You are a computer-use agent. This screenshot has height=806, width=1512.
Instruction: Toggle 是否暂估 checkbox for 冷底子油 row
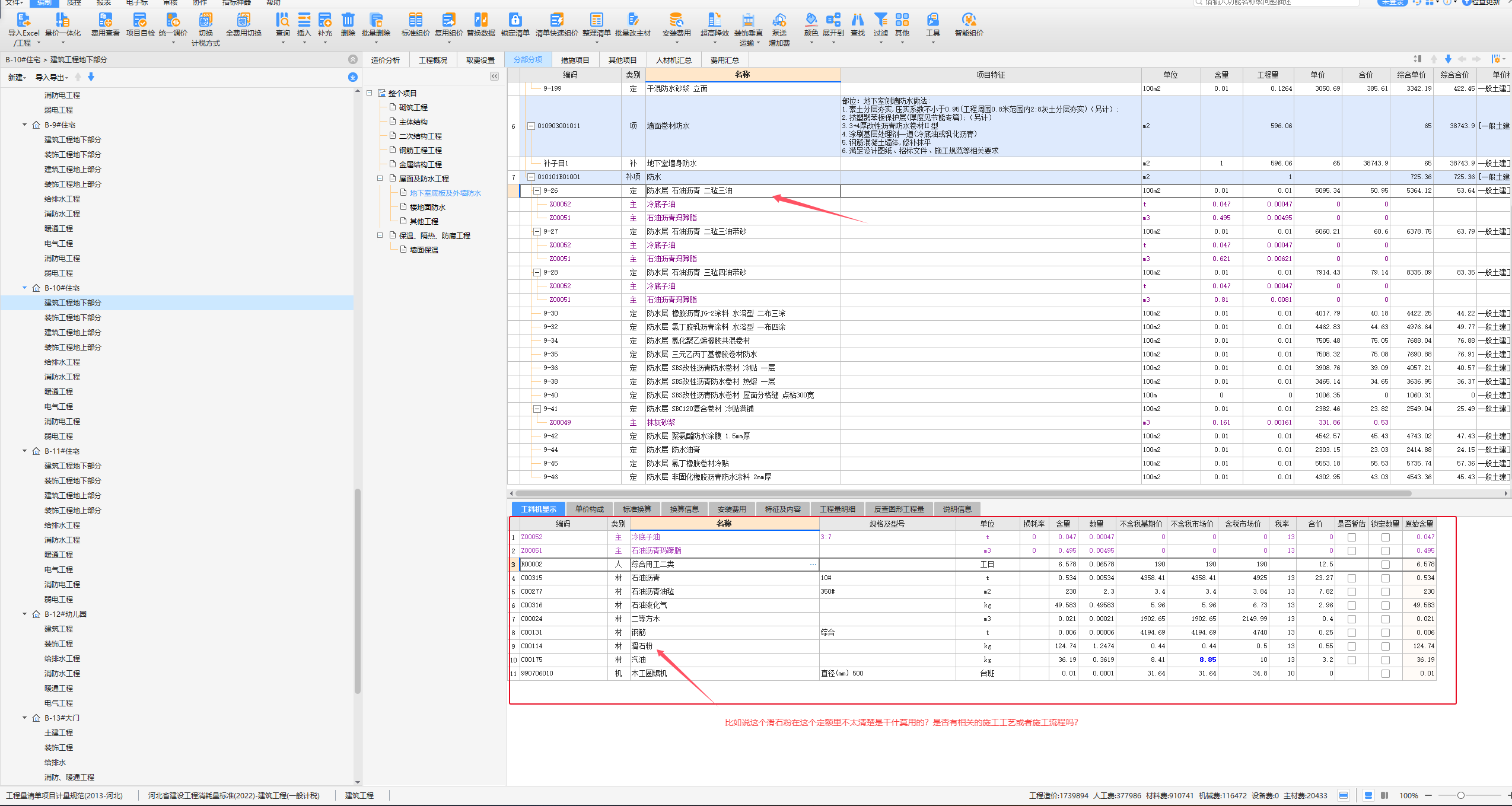[1351, 537]
